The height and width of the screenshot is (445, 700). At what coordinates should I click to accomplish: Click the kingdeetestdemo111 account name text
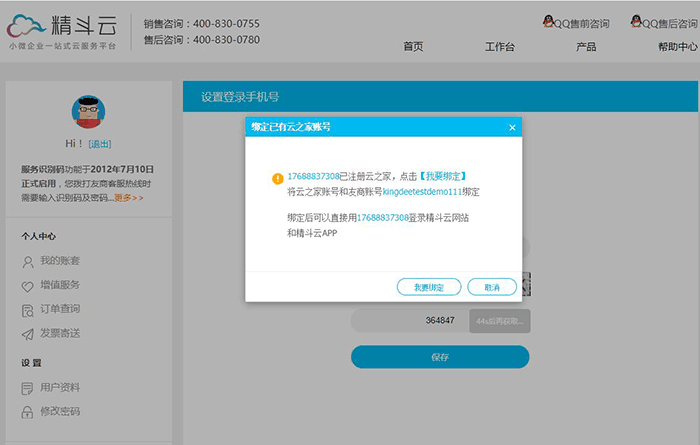(x=422, y=192)
